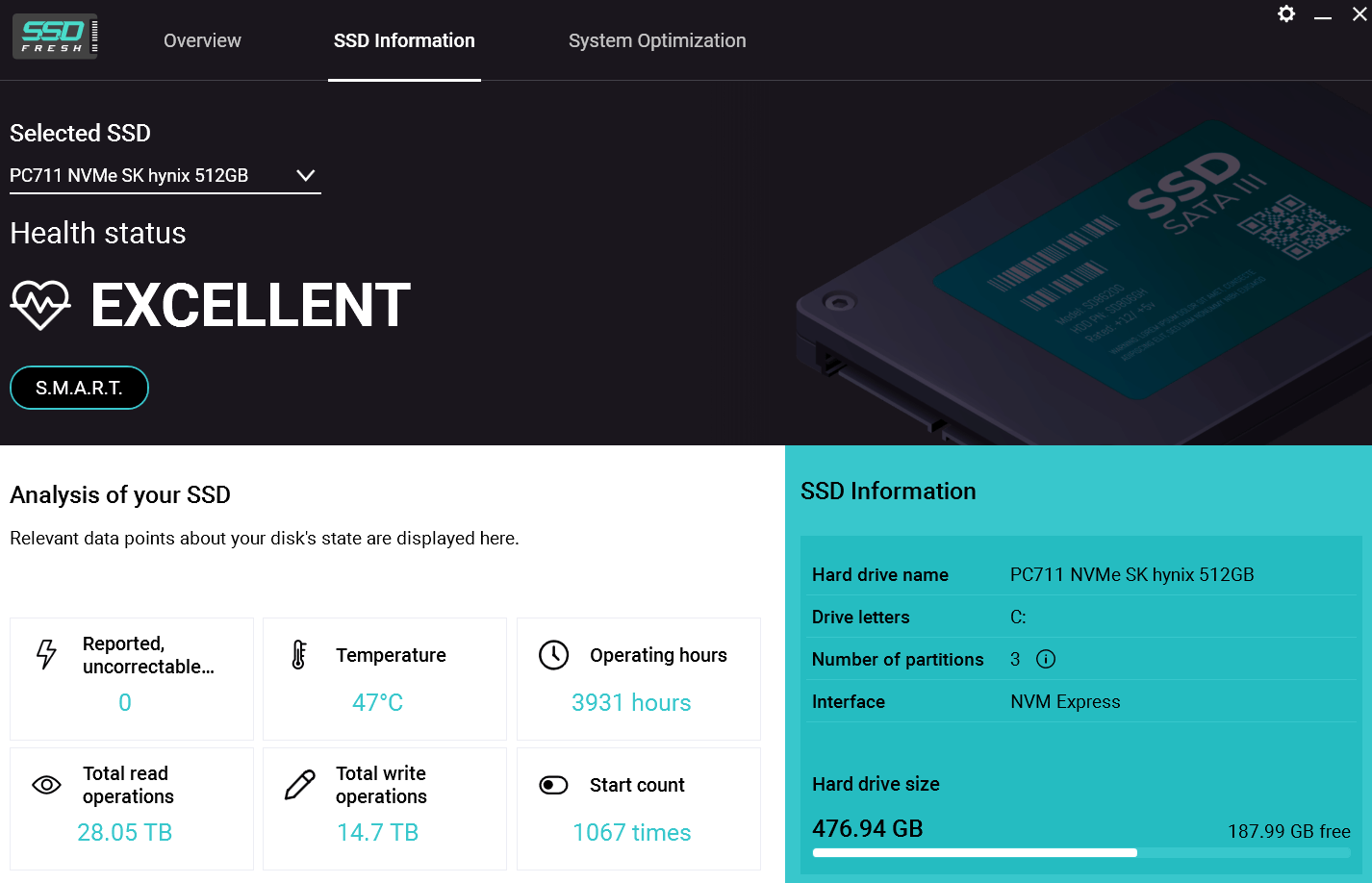The image size is (1372, 883).
Task: Select the pencil icon for Total write operations
Action: point(299,784)
